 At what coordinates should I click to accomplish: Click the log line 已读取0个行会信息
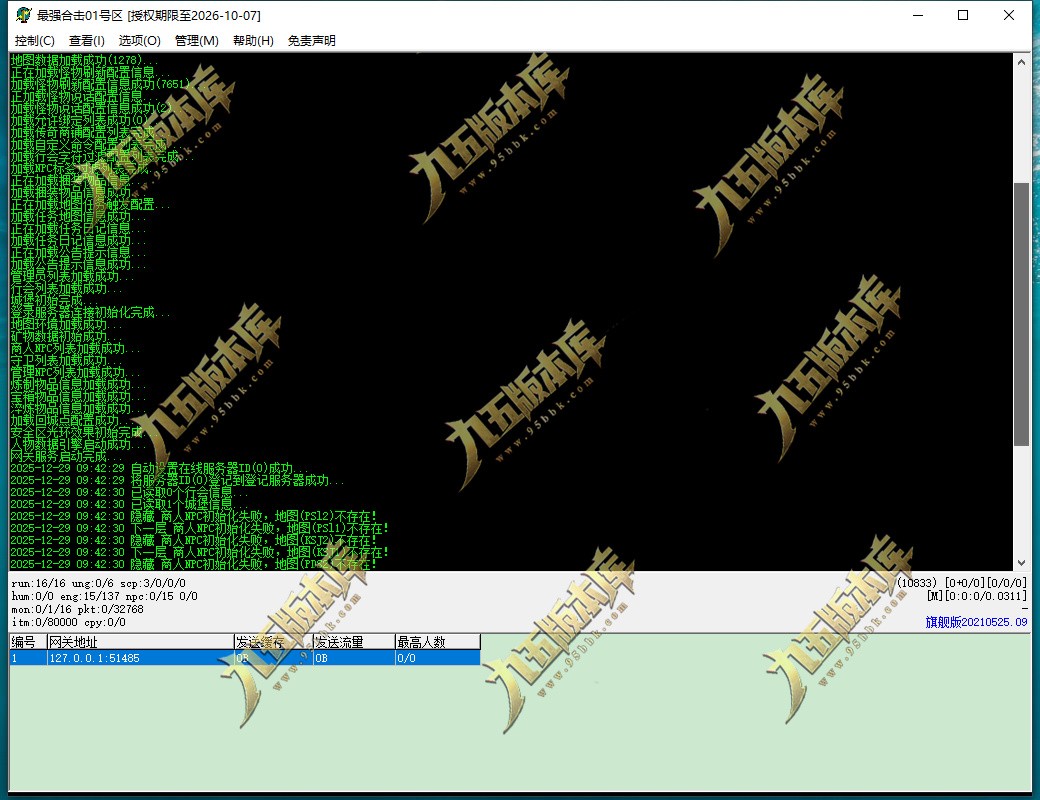188,492
